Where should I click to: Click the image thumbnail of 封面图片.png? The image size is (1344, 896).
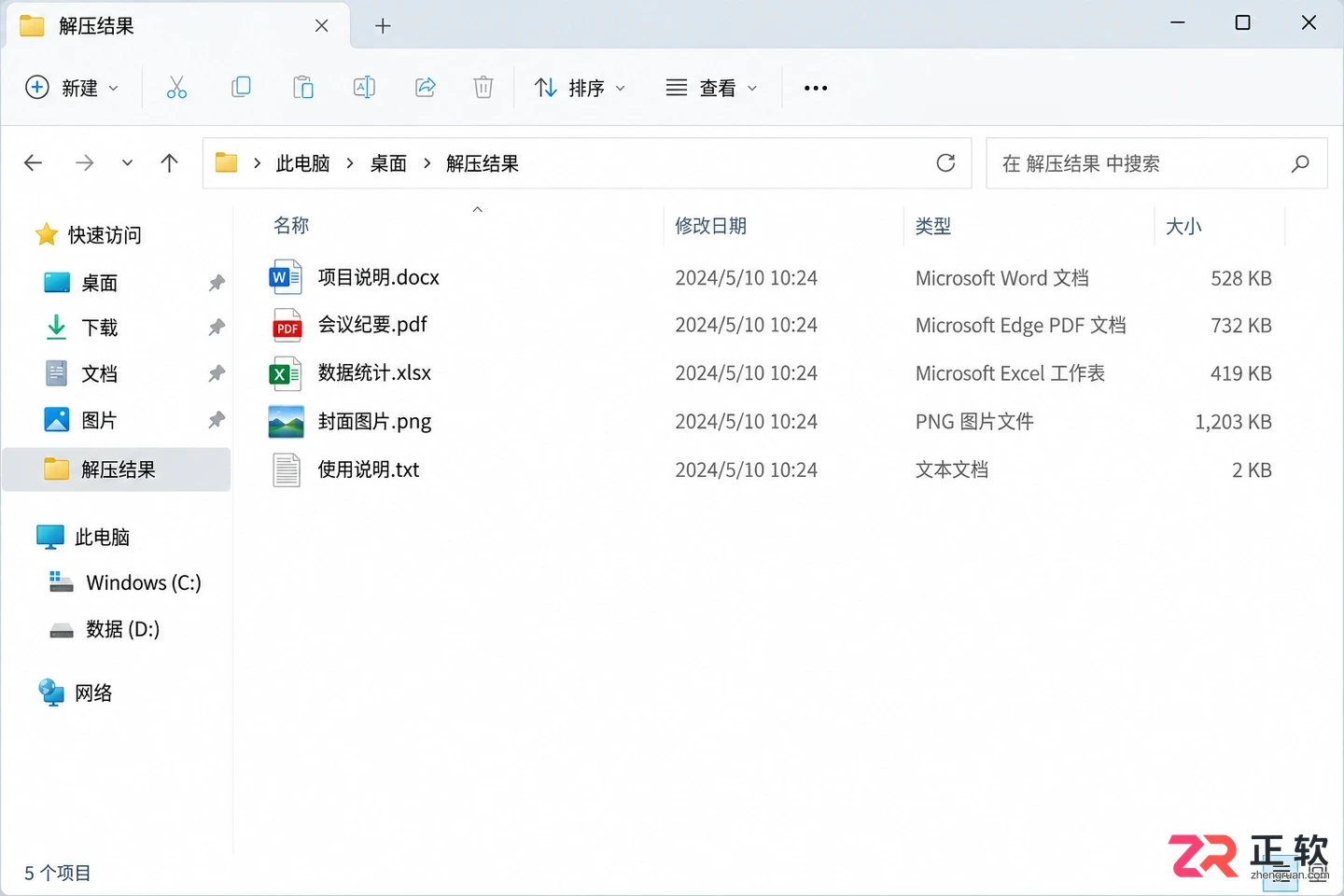coord(286,422)
